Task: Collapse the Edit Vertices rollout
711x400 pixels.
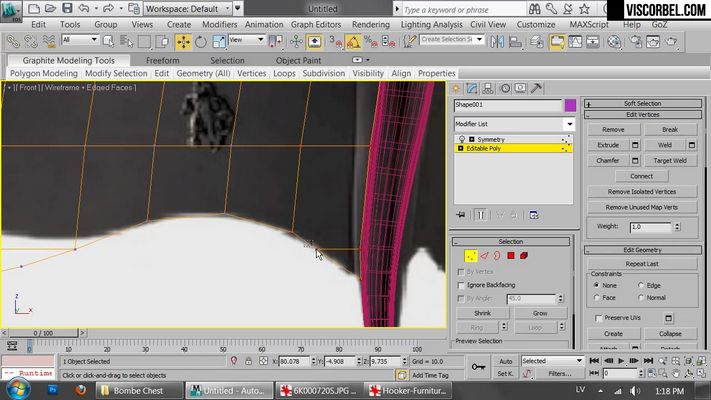Action: click(643, 115)
